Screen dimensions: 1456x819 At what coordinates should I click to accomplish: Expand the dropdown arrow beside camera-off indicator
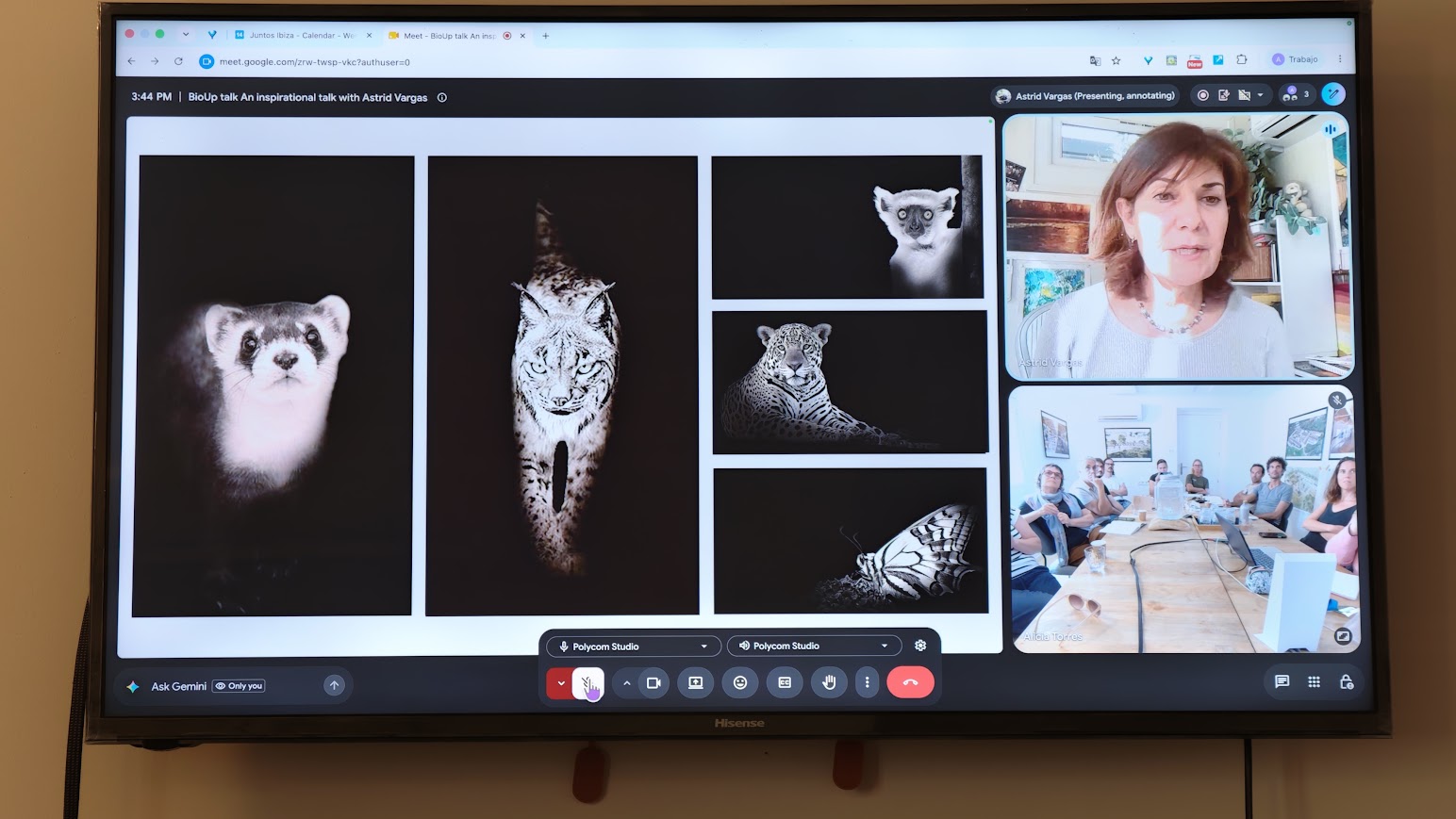click(1260, 95)
